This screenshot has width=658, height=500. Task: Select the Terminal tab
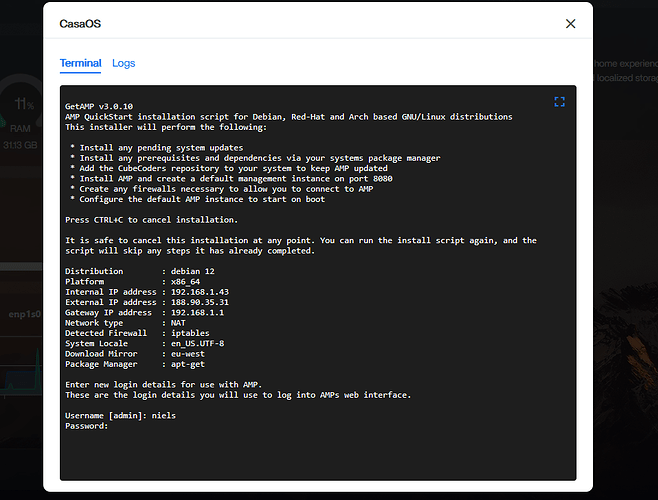[x=80, y=63]
